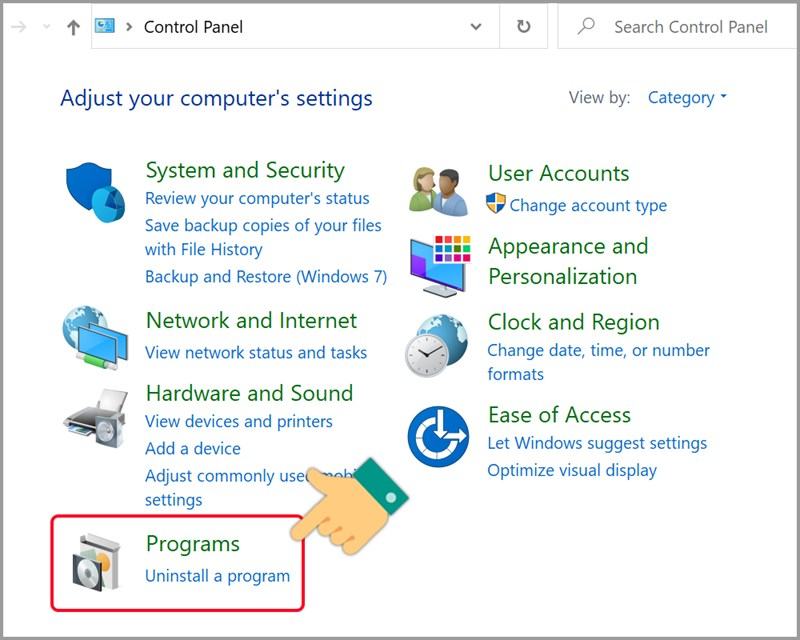Click the User Accounts people icon
The width and height of the screenshot is (800, 640).
(438, 190)
